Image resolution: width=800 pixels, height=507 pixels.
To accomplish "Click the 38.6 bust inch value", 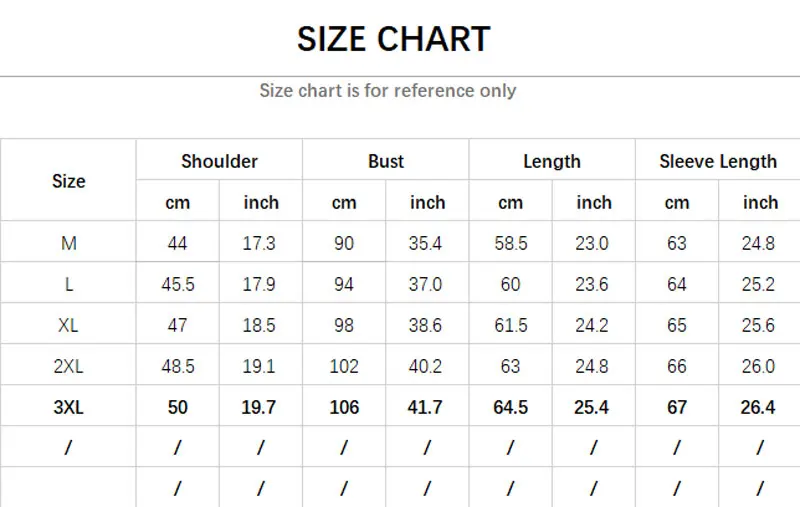I will point(425,325).
